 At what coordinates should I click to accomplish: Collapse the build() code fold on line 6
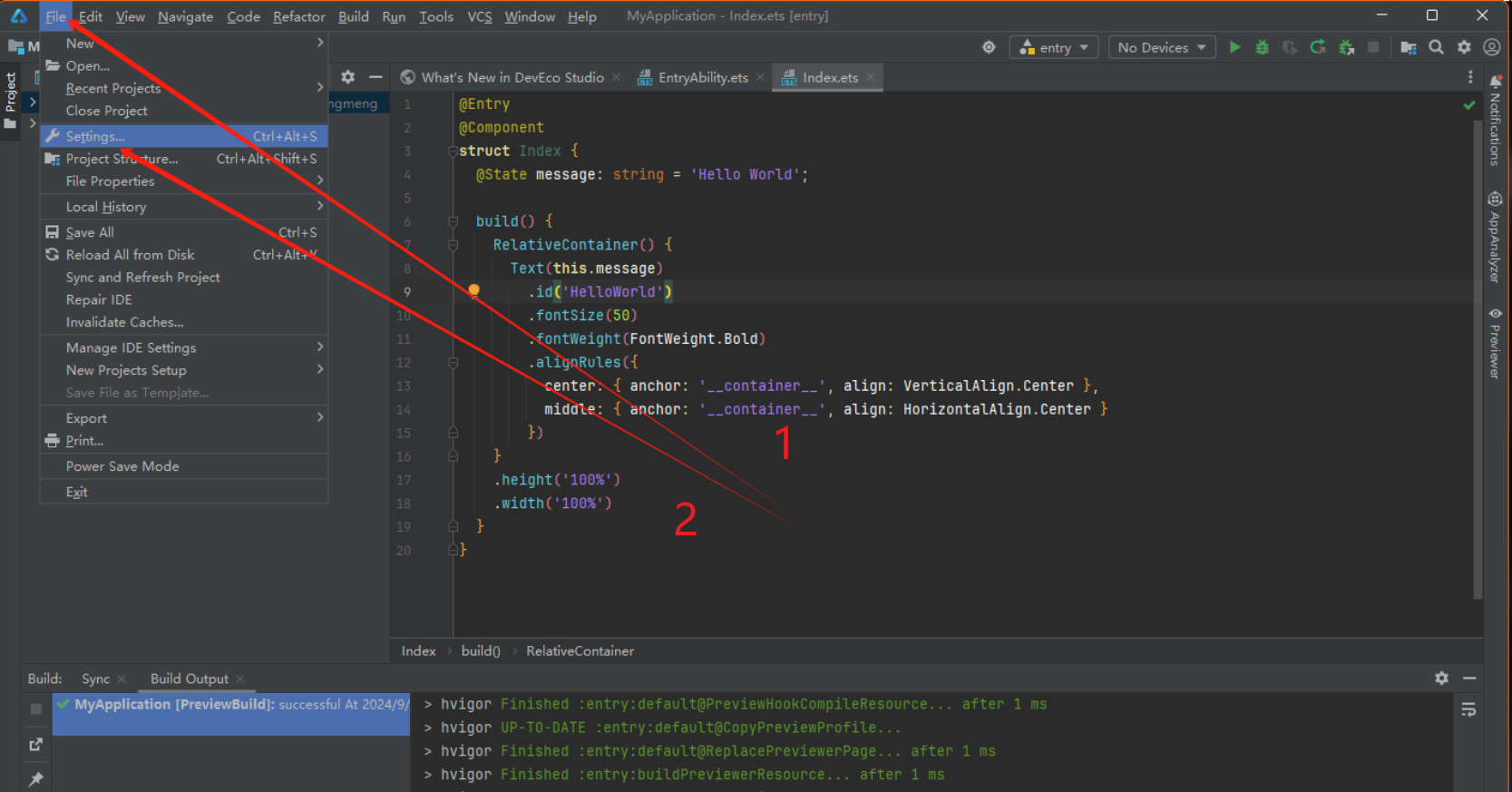pos(453,221)
